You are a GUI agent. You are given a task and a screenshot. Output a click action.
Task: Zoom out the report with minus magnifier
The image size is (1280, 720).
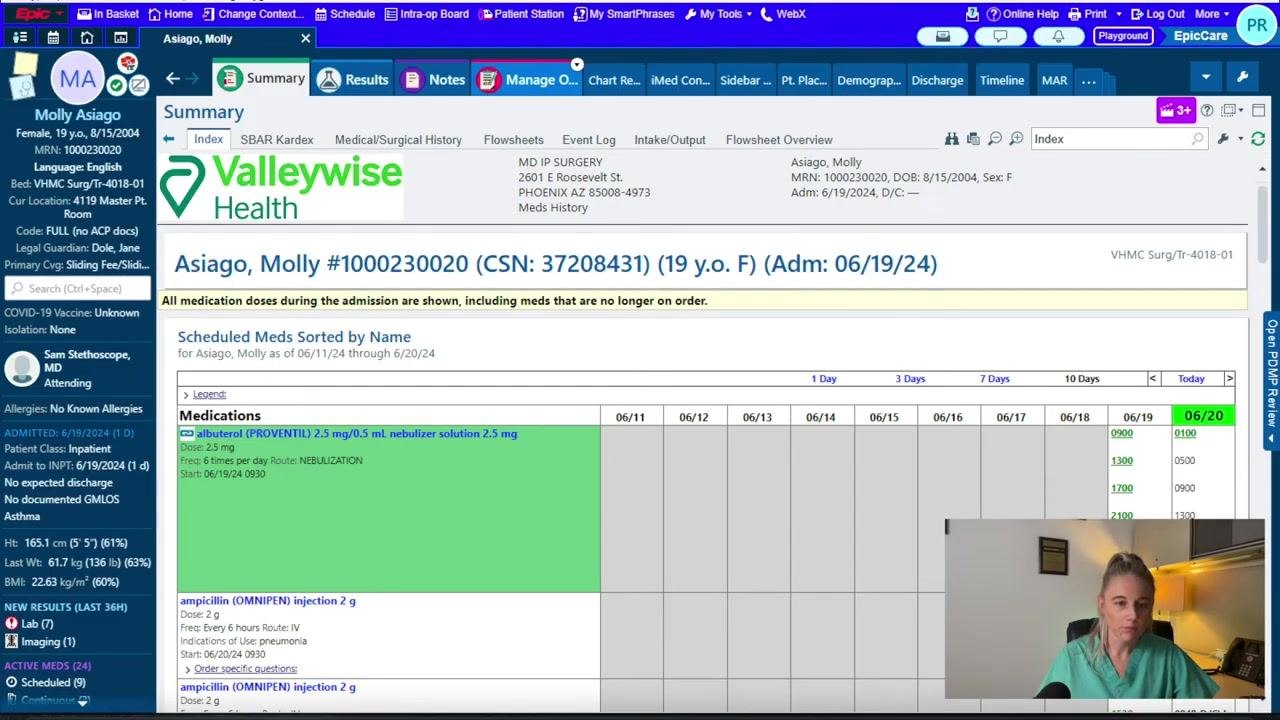(x=995, y=139)
